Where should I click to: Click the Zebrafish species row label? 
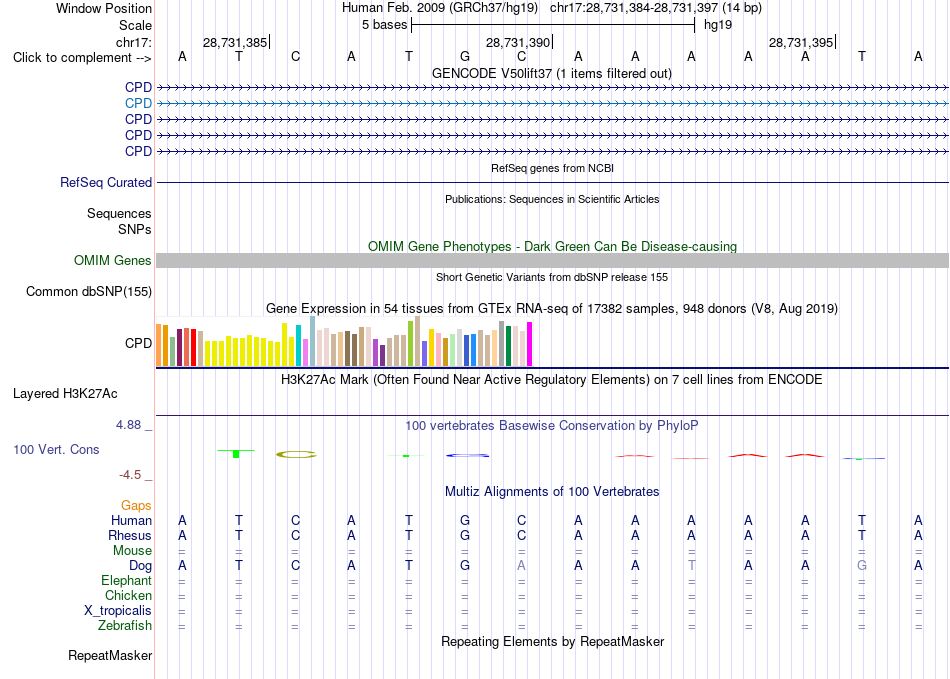point(125,626)
